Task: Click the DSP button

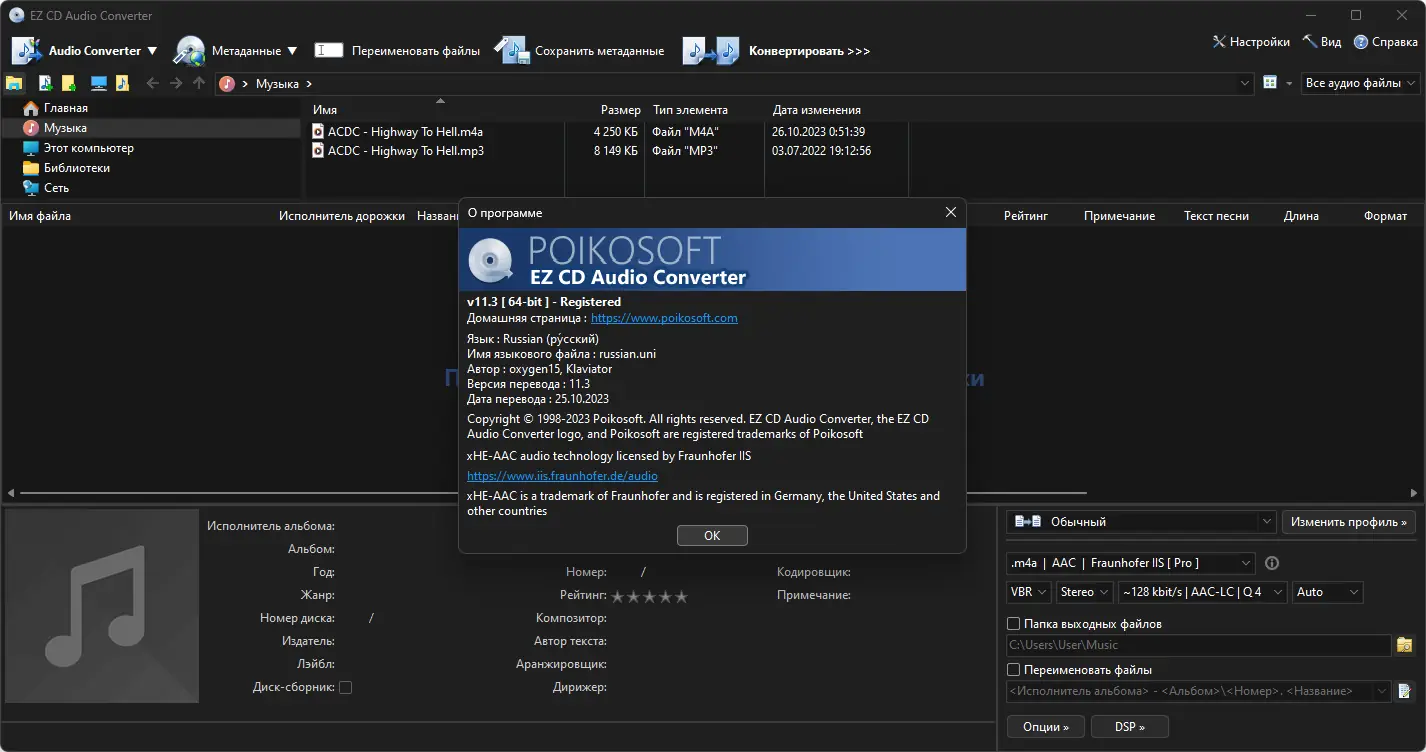Action: pos(1129,727)
